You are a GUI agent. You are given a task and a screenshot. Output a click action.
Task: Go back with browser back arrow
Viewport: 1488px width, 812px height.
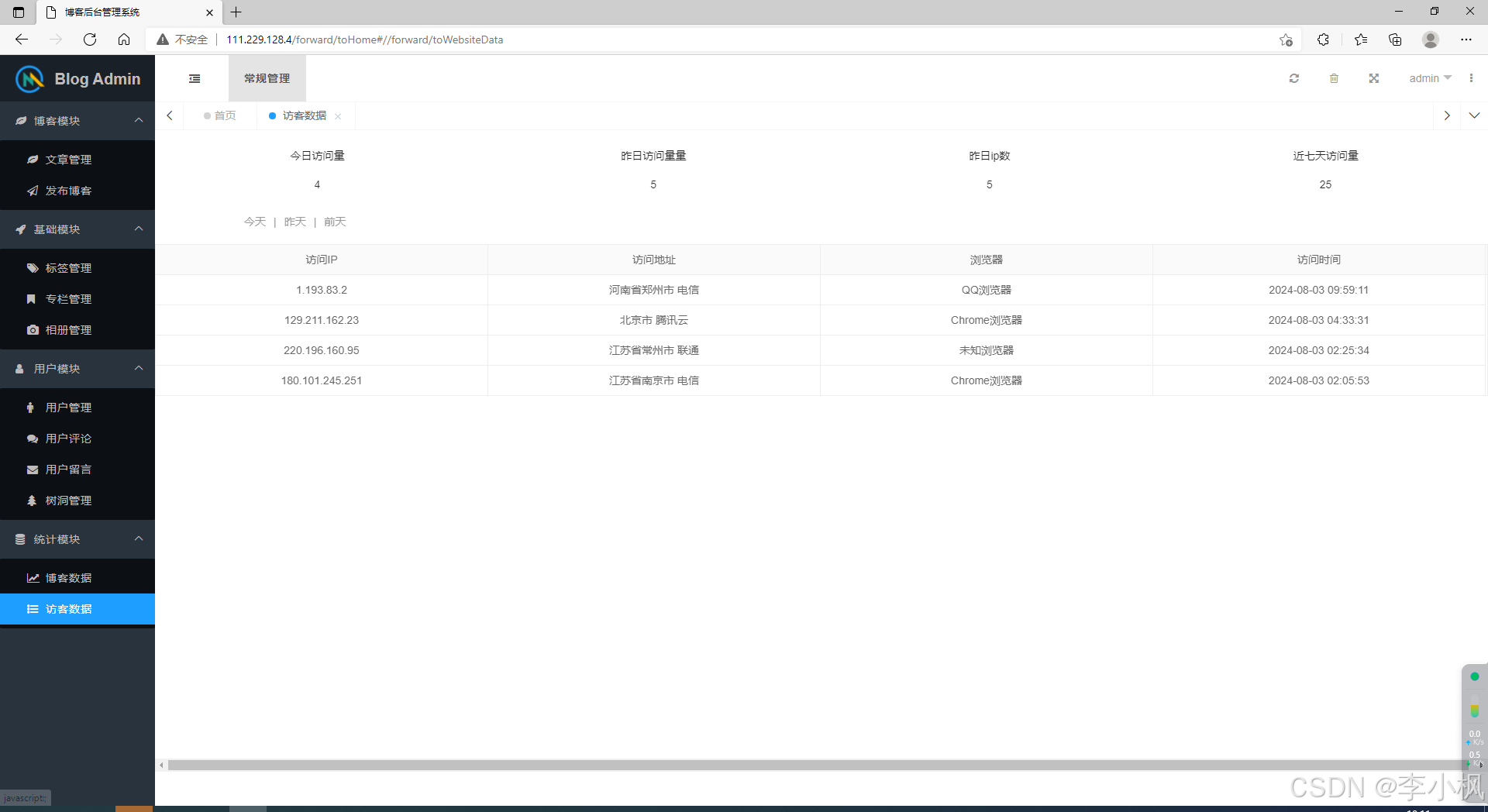(x=22, y=40)
